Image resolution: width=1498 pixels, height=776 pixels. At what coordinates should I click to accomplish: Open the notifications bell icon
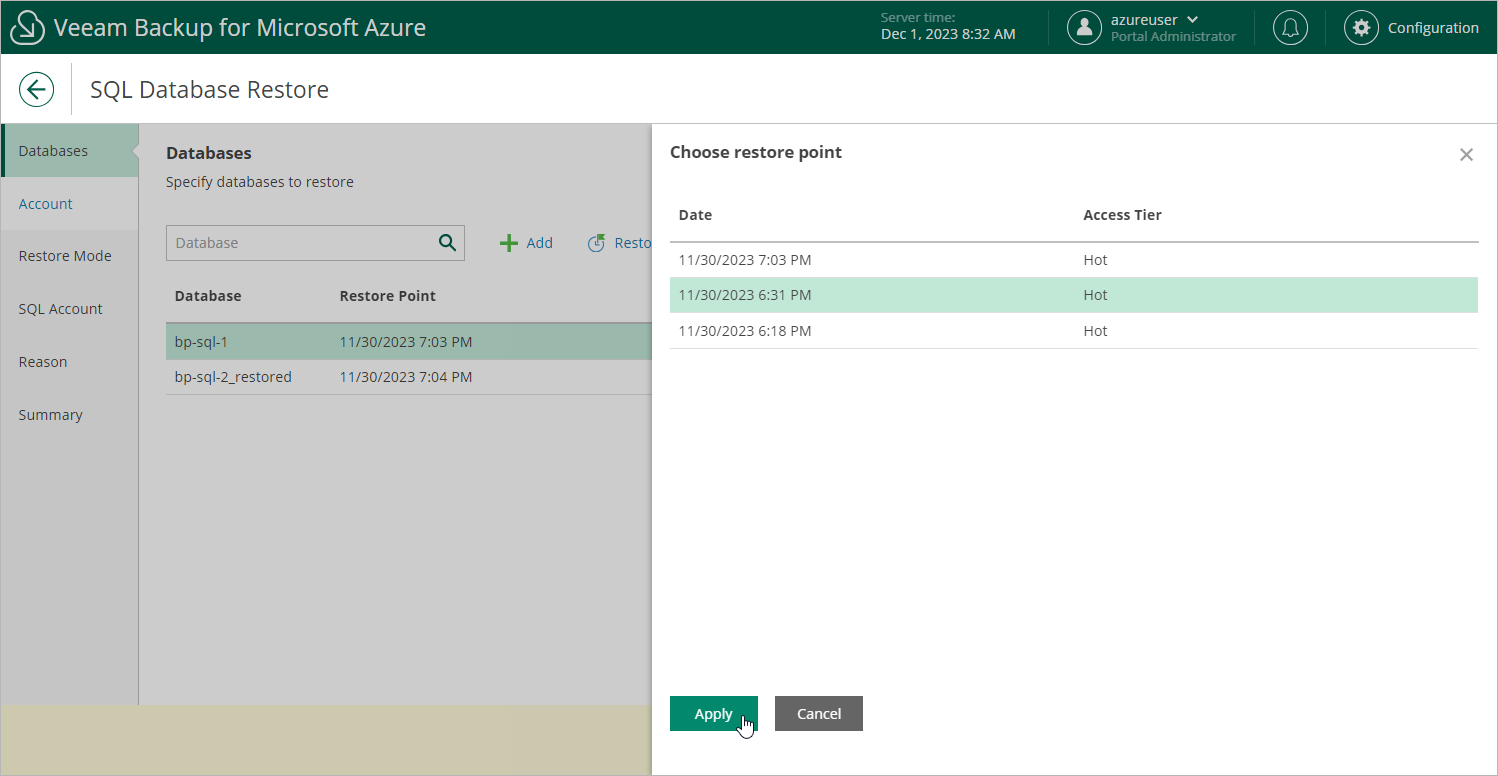(x=1290, y=28)
